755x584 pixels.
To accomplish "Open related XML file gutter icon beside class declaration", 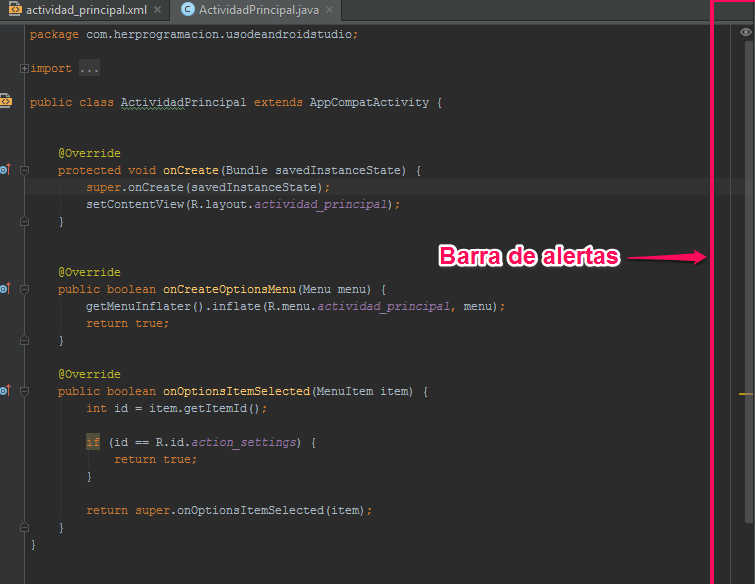I will (6, 101).
